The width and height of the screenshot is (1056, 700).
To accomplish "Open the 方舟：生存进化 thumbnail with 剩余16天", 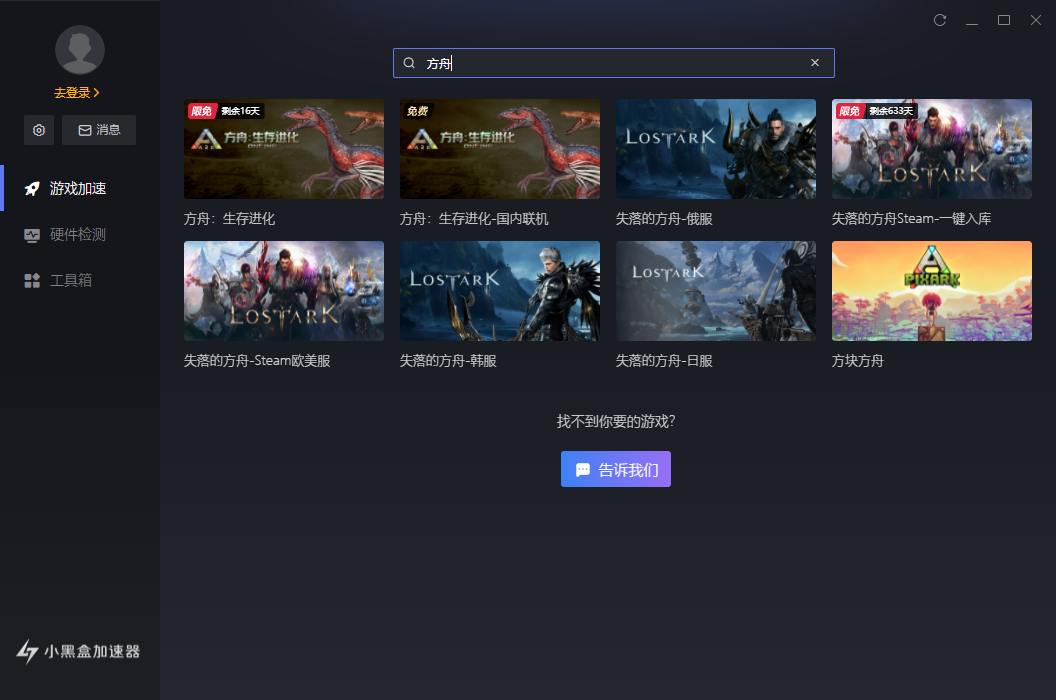I will coord(284,149).
